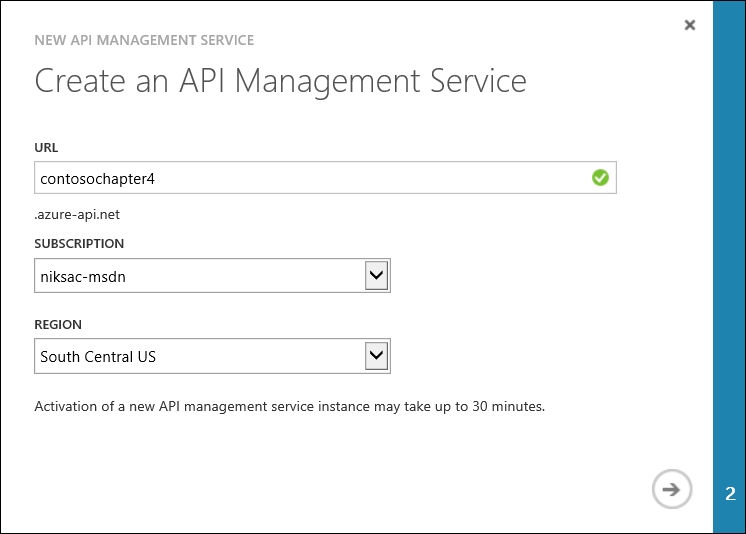Screen dimensions: 746x534
Task: Open the Region dropdown showing South Central US
Action: coord(212,356)
